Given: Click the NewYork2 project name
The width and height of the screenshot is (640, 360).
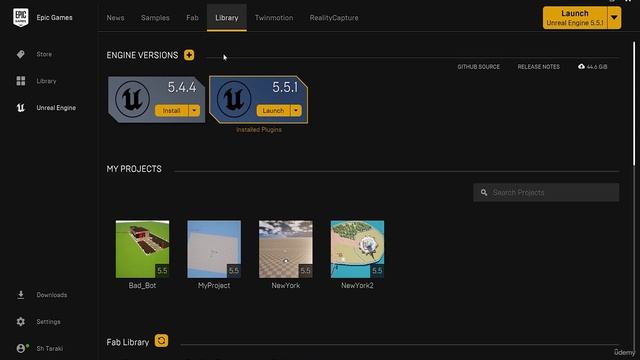Looking at the screenshot, I should pyautogui.click(x=357, y=285).
